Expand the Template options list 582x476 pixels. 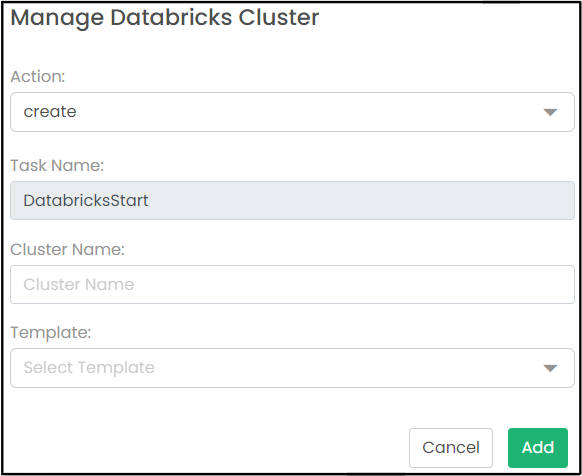(x=292, y=368)
